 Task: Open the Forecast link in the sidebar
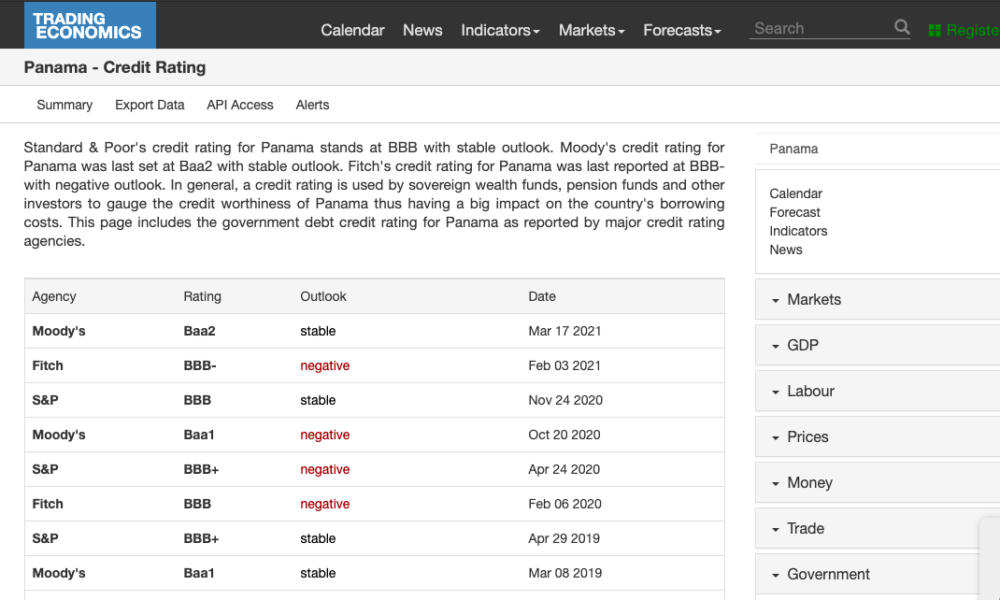pos(795,212)
